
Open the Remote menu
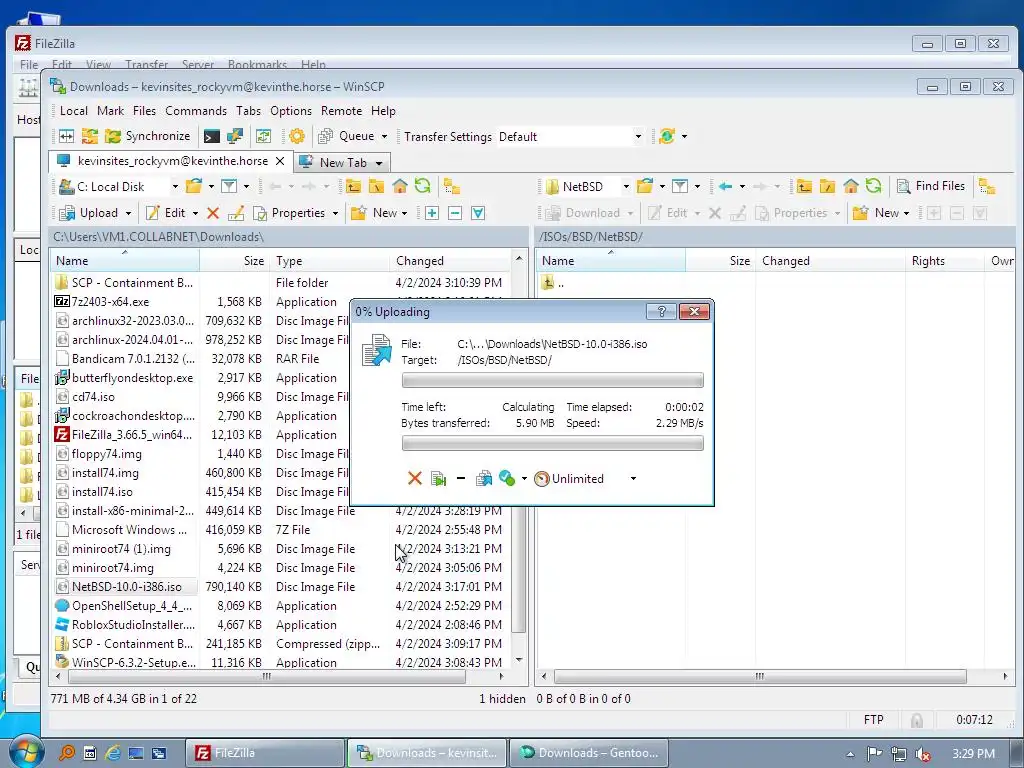coord(341,111)
